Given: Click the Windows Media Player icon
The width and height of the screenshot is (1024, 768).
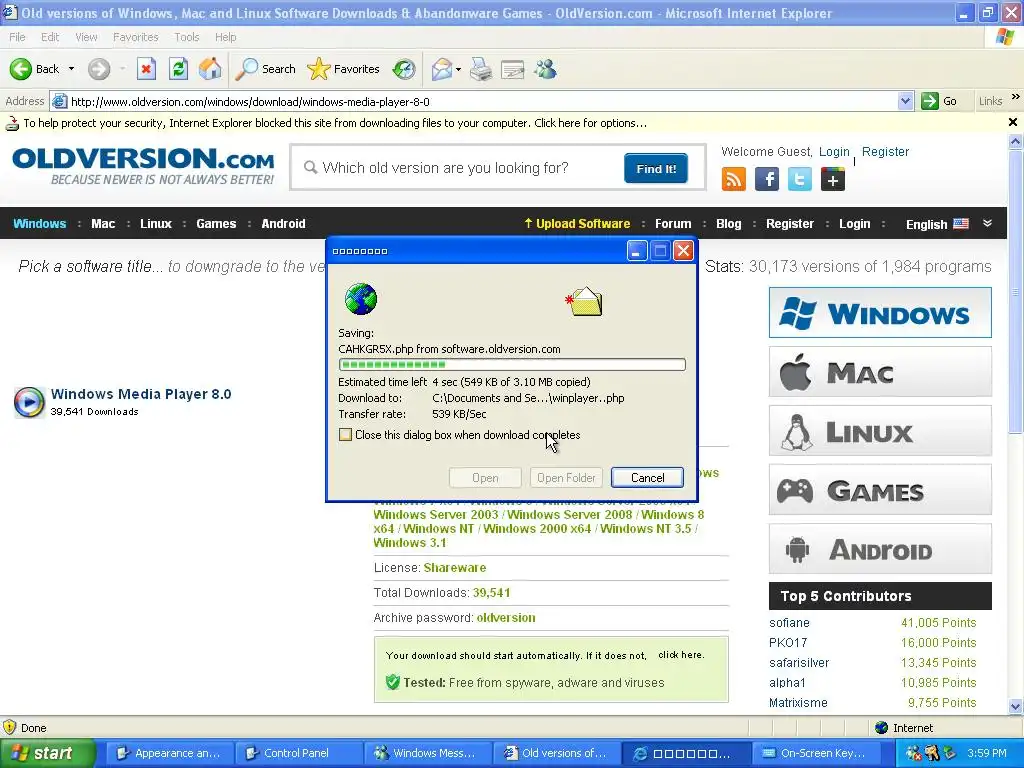Looking at the screenshot, I should click(29, 402).
